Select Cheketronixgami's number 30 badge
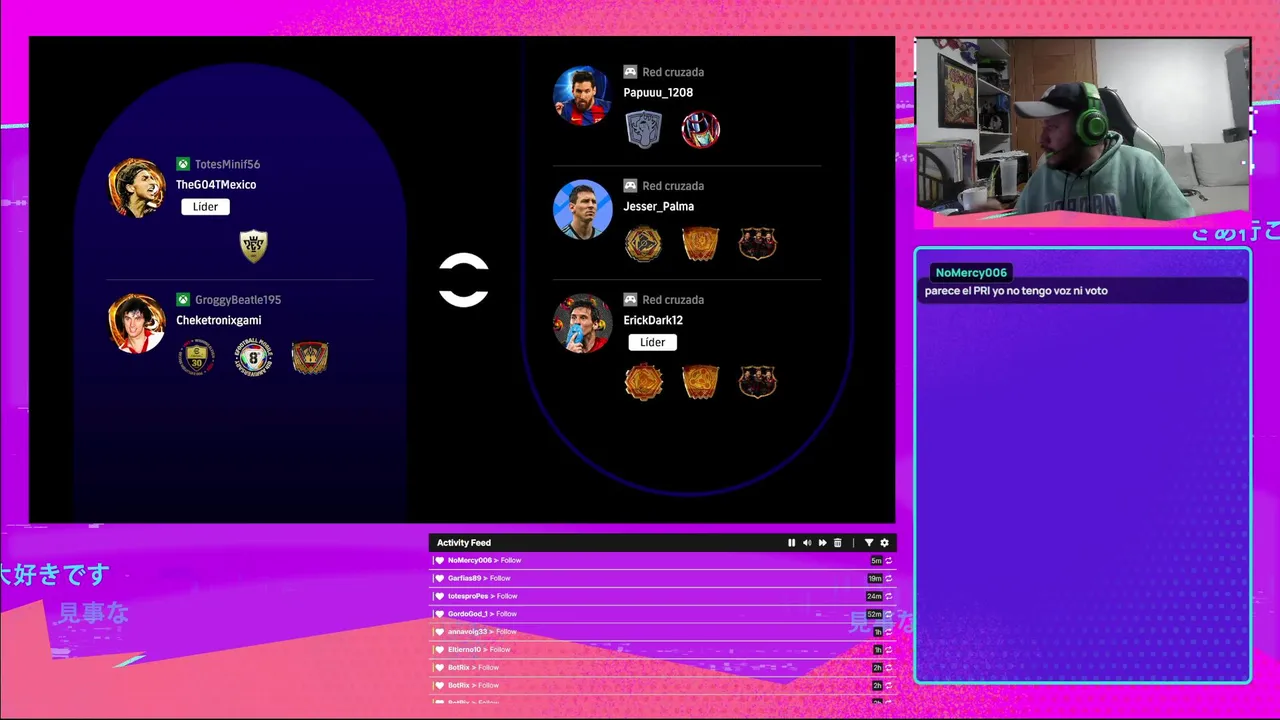1280x720 pixels. tap(196, 357)
